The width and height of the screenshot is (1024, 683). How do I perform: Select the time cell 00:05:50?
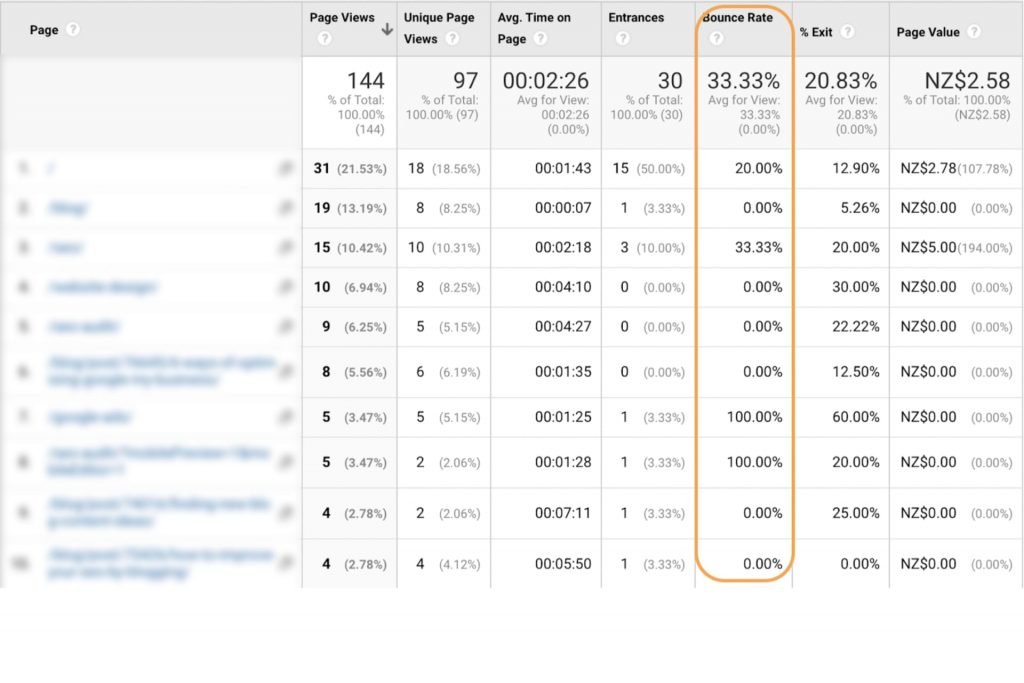[563, 564]
